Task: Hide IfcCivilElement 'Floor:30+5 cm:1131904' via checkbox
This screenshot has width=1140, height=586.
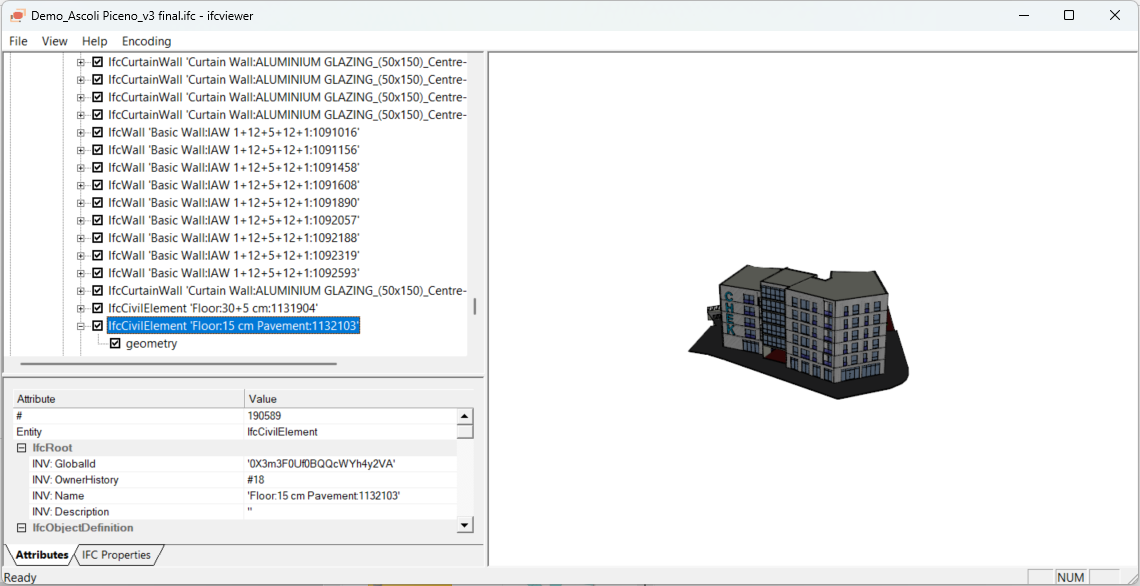Action: tap(98, 308)
